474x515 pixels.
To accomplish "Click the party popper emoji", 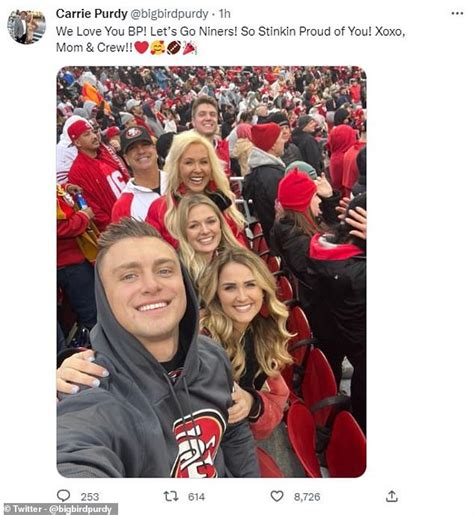I will coord(190,47).
